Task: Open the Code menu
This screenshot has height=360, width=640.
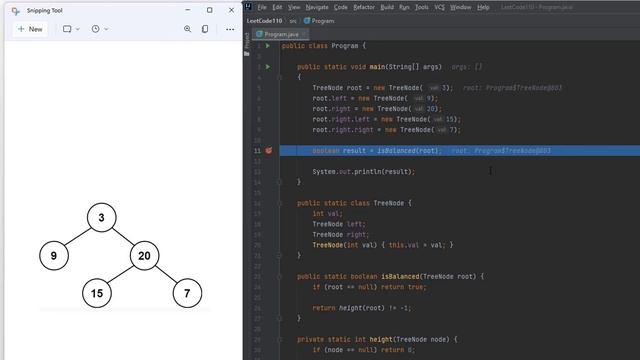Action: (x=340, y=7)
